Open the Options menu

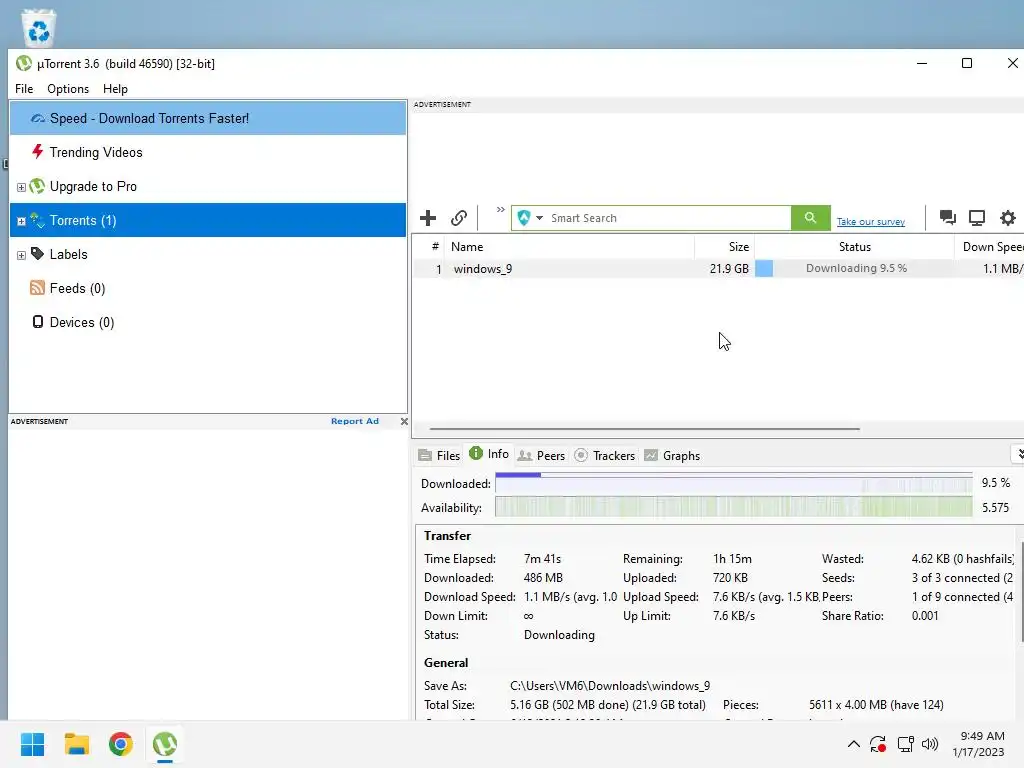(68, 89)
